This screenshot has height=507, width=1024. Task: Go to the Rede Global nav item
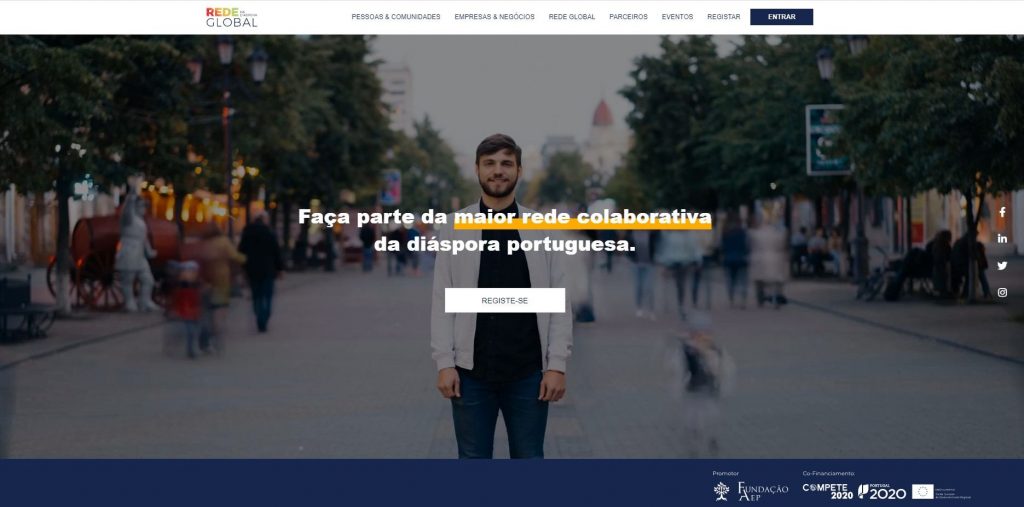[571, 17]
